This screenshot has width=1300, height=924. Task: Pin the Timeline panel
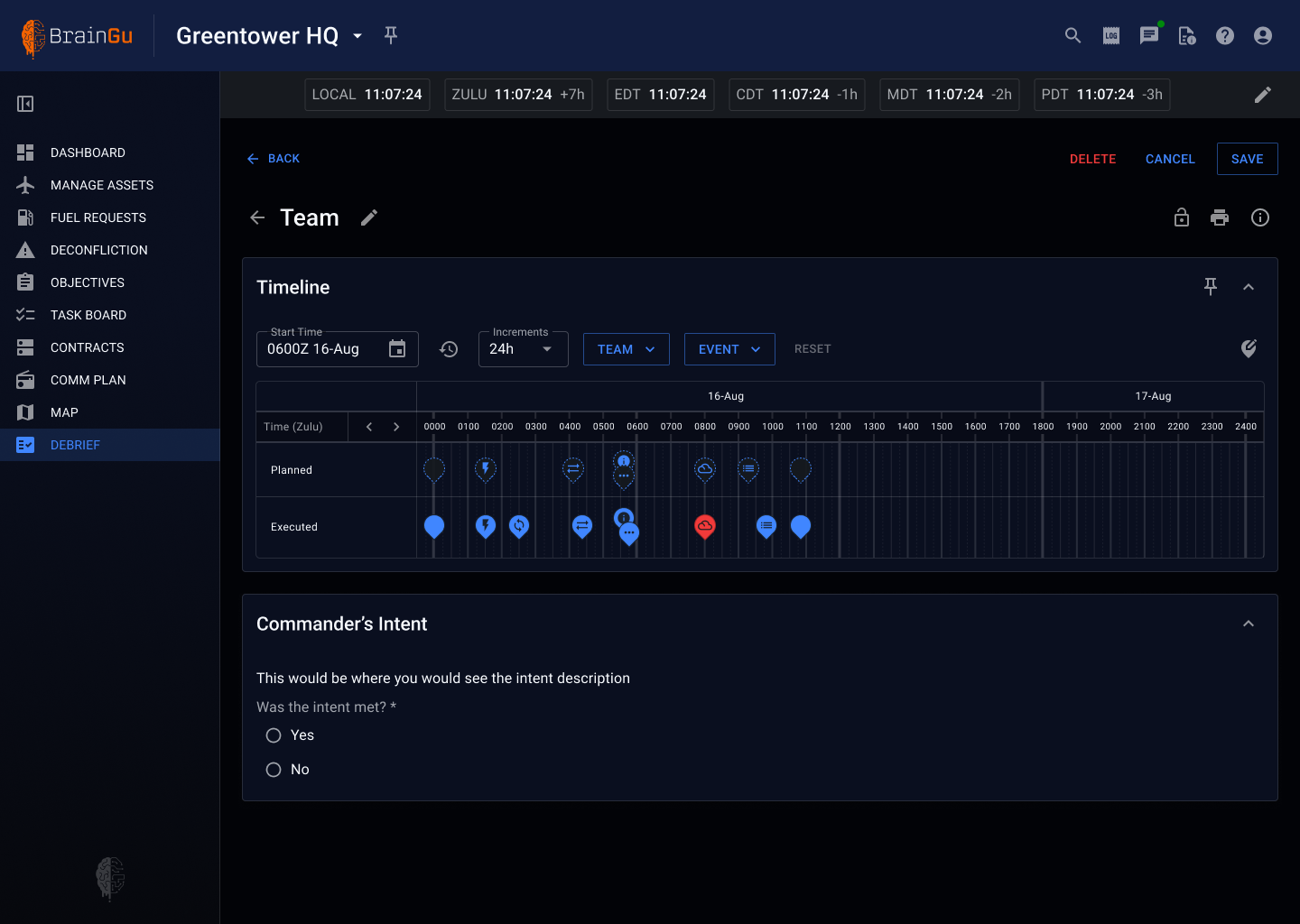click(x=1211, y=286)
